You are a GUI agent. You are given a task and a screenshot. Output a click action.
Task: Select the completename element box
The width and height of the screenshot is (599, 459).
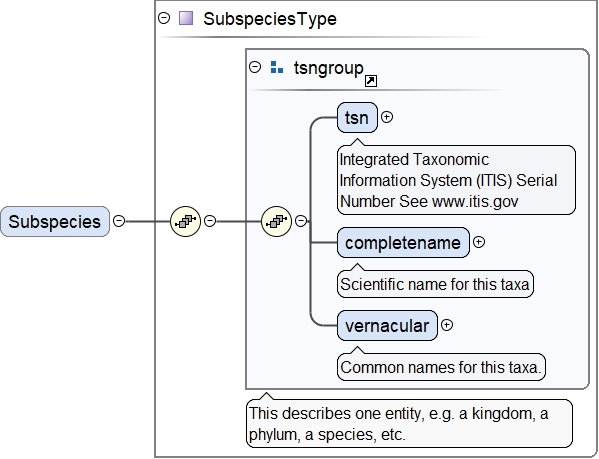(403, 242)
